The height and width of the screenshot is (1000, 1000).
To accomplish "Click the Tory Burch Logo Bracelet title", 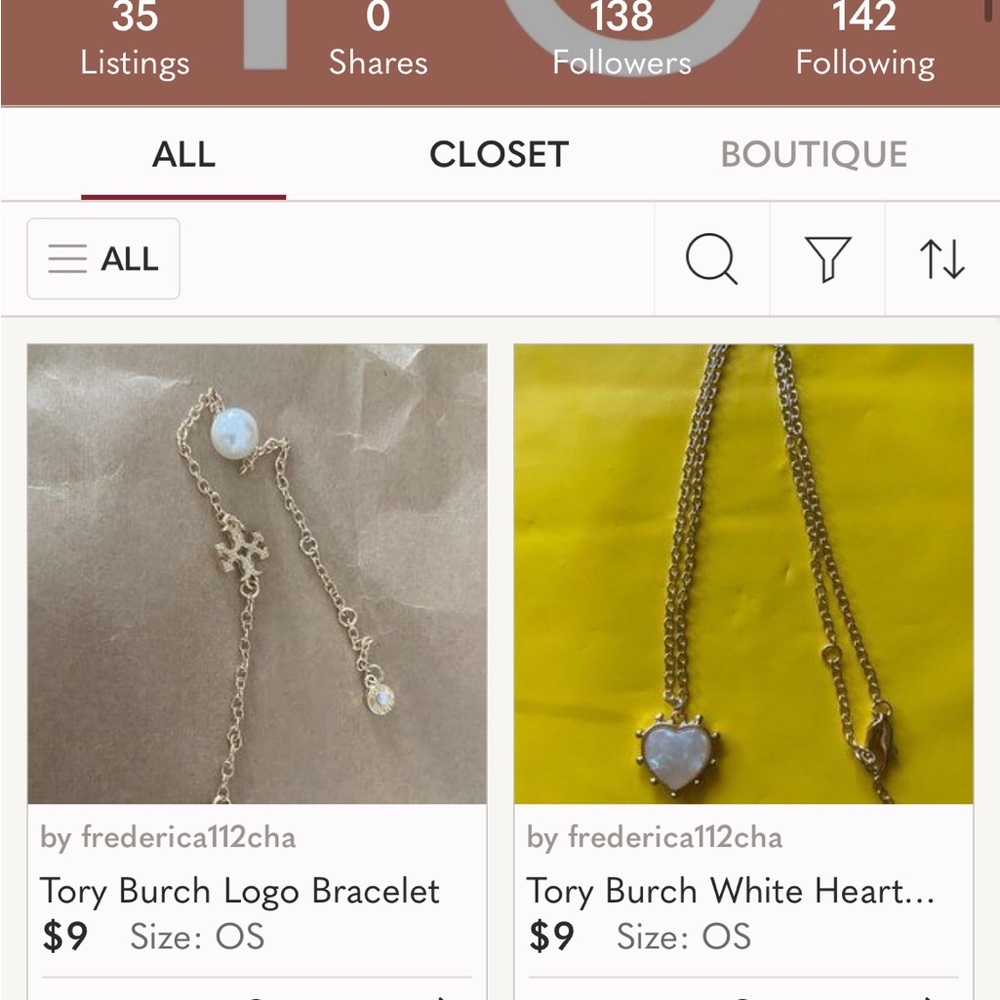I will [240, 890].
